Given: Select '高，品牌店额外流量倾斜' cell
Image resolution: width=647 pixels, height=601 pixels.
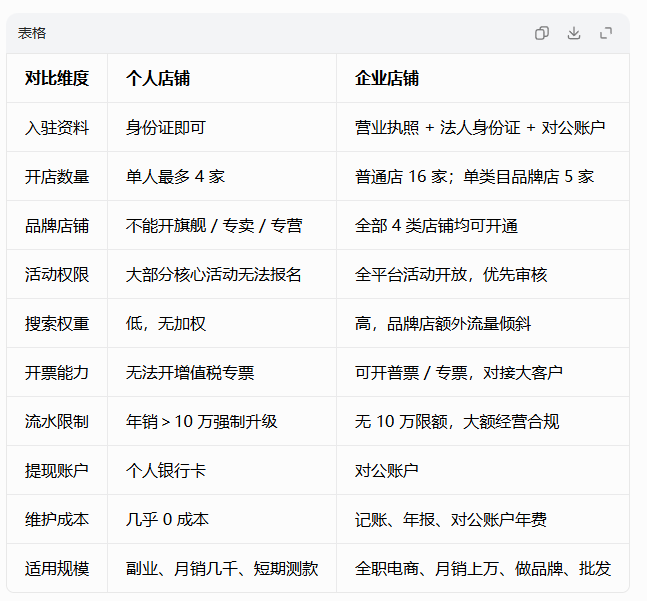Looking at the screenshot, I should tap(443, 324).
